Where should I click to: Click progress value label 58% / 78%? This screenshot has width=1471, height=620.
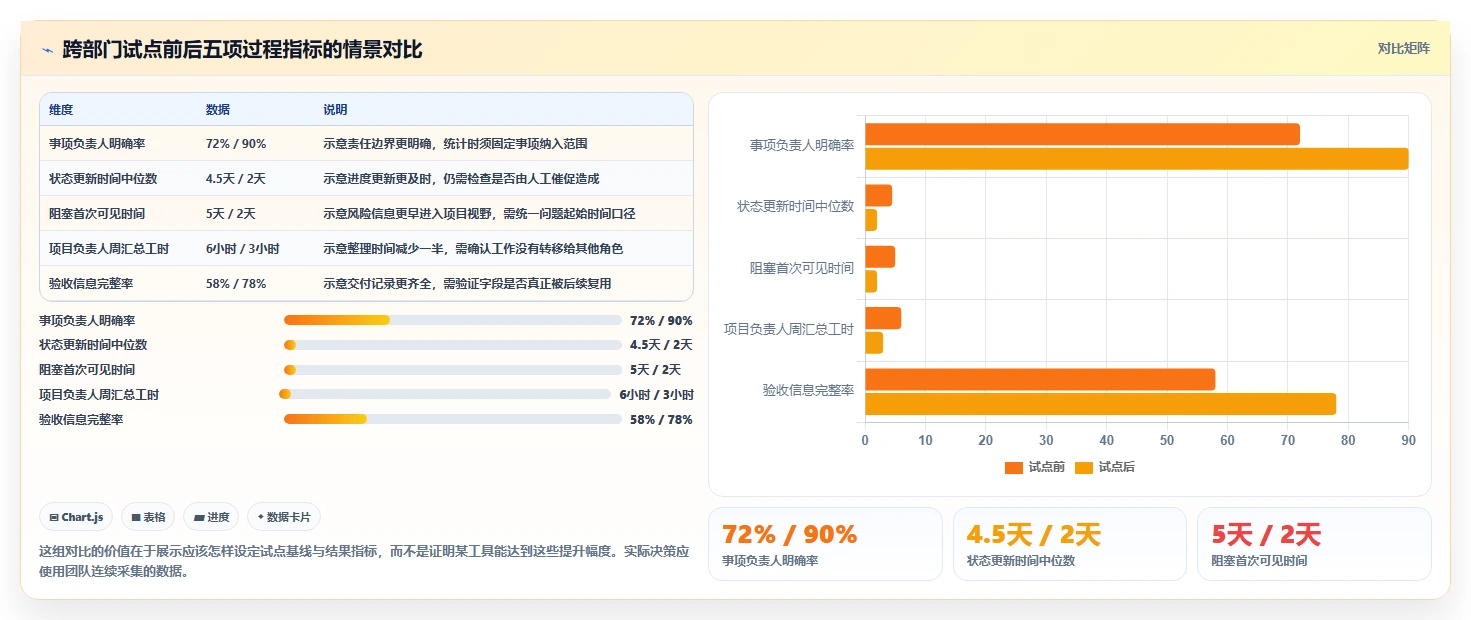point(661,419)
